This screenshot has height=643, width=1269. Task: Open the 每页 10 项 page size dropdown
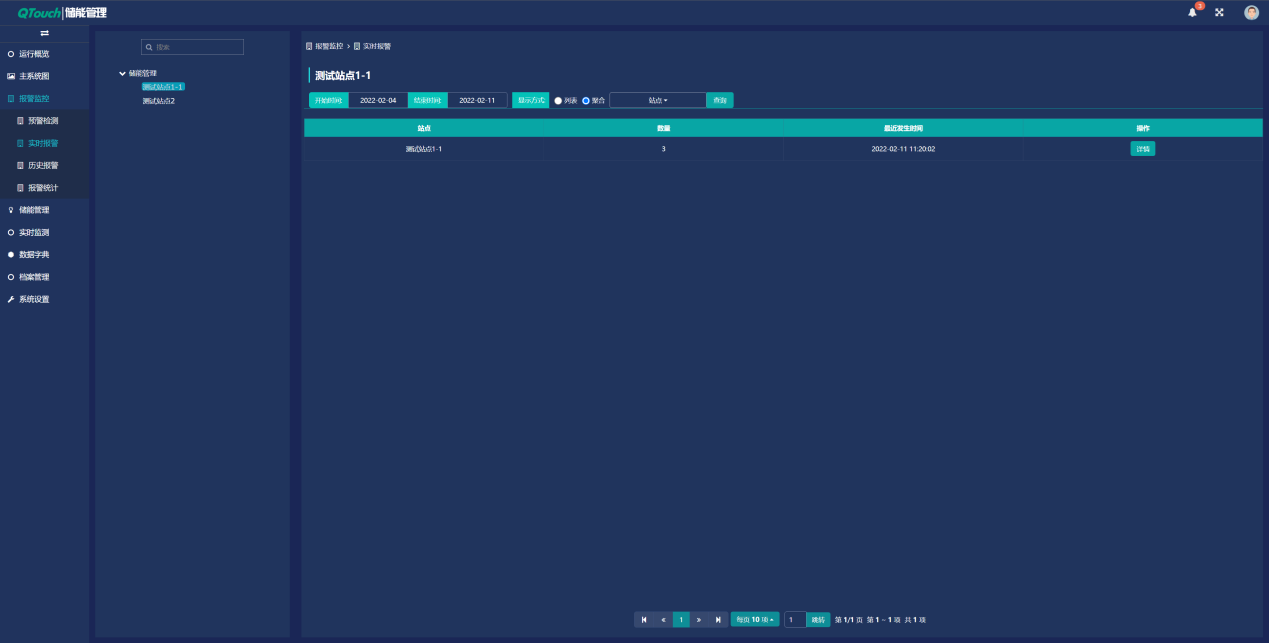(755, 620)
